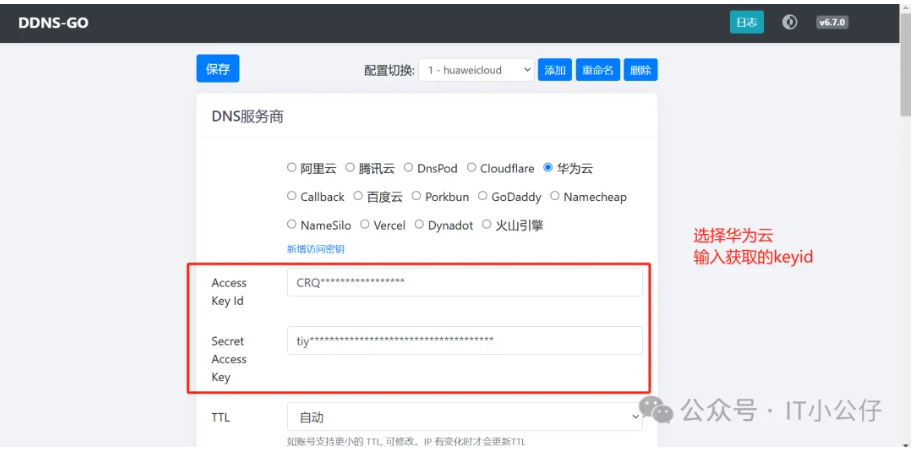
Task: Choose Porkbun as DNS provider
Action: click(416, 196)
